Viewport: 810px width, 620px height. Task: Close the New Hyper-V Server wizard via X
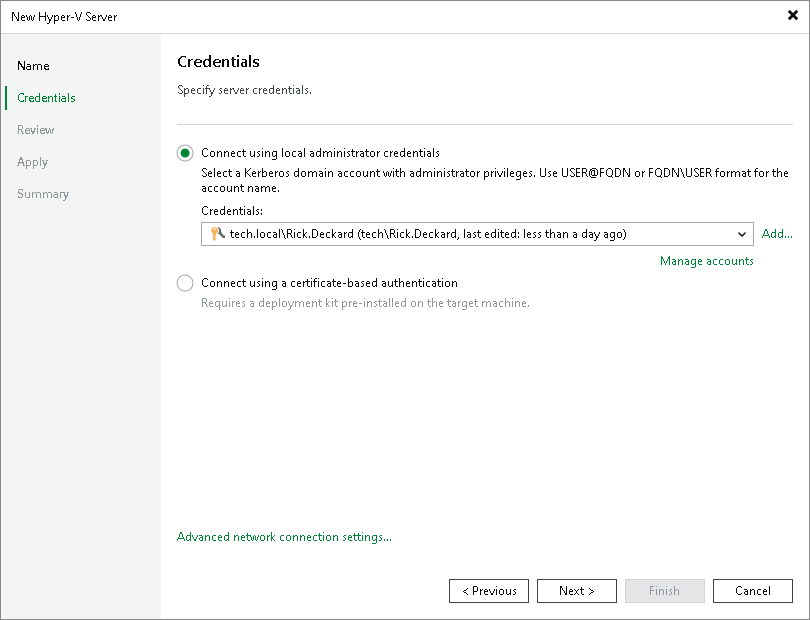pos(791,15)
